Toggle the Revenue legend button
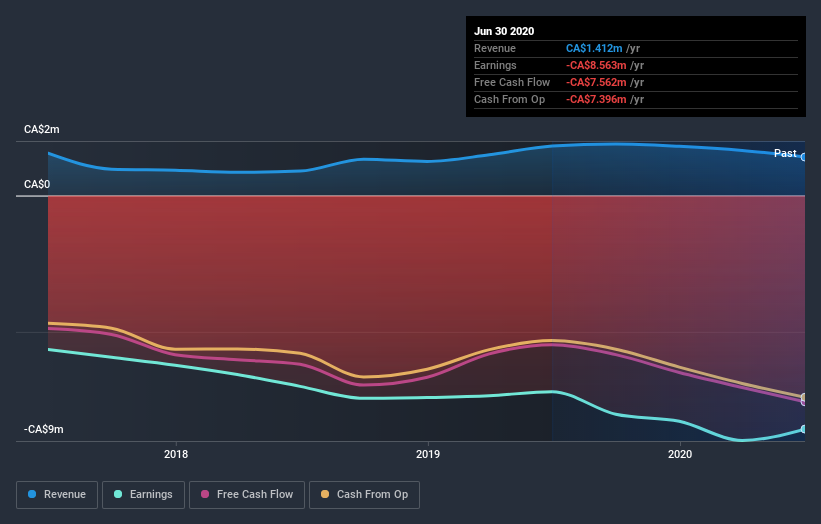This screenshot has width=821, height=524. (57, 495)
